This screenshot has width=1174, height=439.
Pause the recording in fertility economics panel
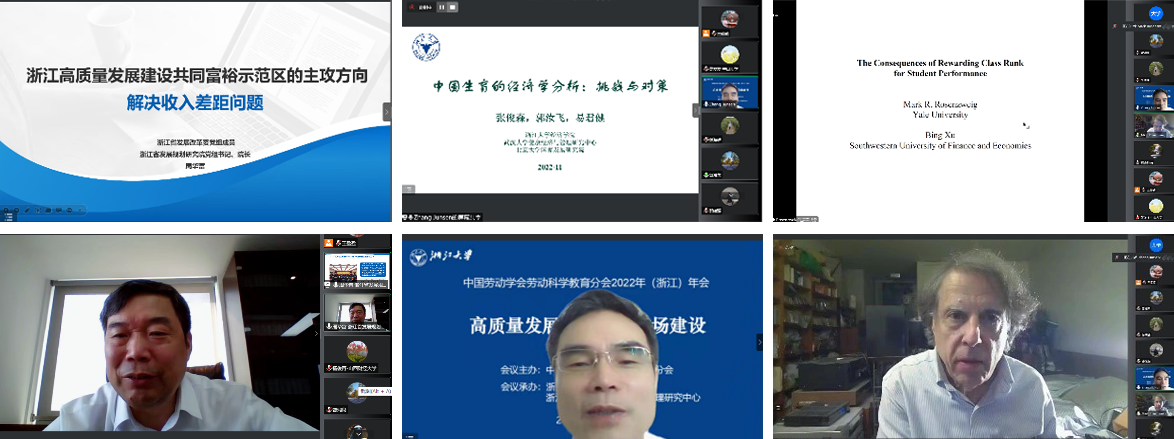coord(441,6)
